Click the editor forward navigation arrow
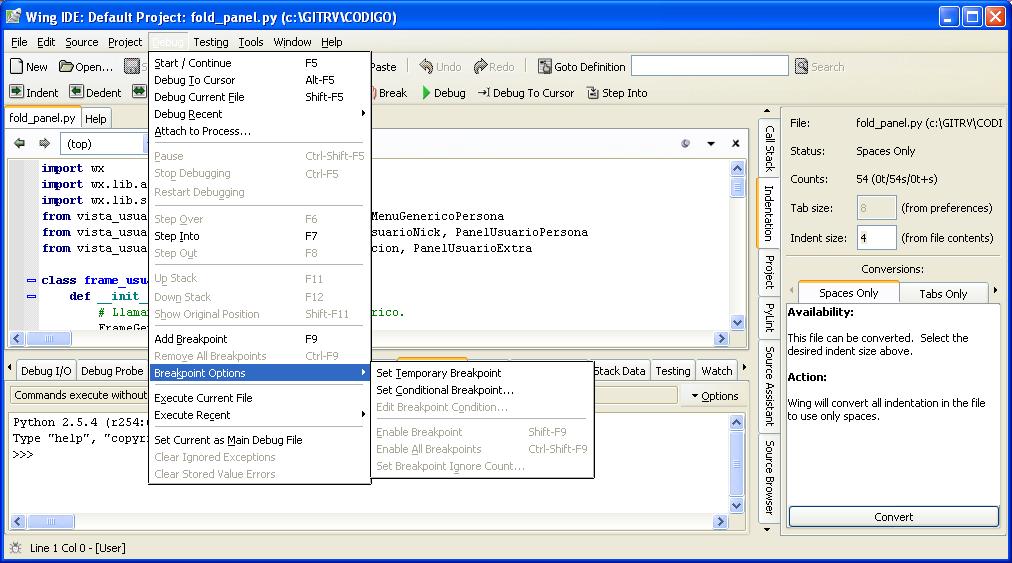 coord(44,143)
